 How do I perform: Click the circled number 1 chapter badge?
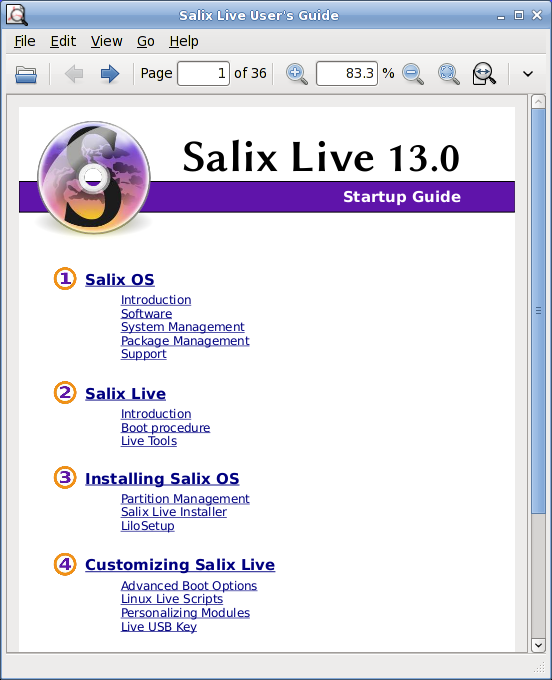tap(65, 278)
